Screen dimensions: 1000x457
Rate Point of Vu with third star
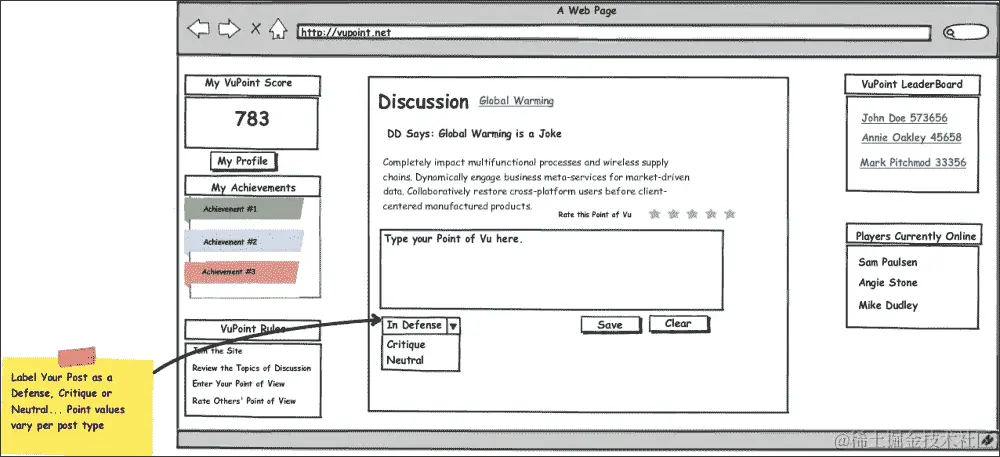point(692,214)
